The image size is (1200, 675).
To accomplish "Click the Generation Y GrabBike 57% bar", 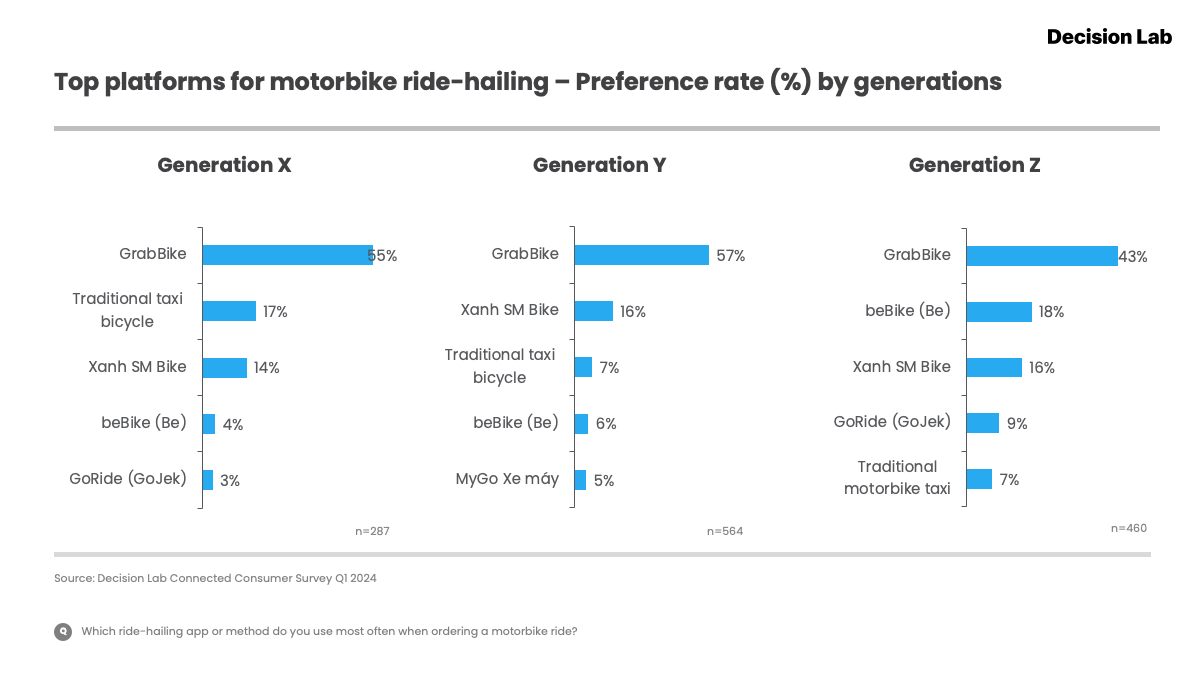I will pos(641,255).
